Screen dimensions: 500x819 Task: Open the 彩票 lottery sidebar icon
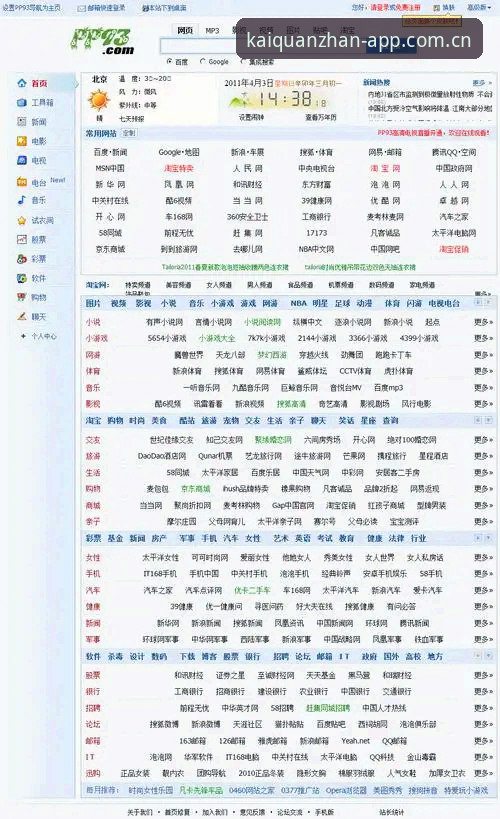click(22, 259)
